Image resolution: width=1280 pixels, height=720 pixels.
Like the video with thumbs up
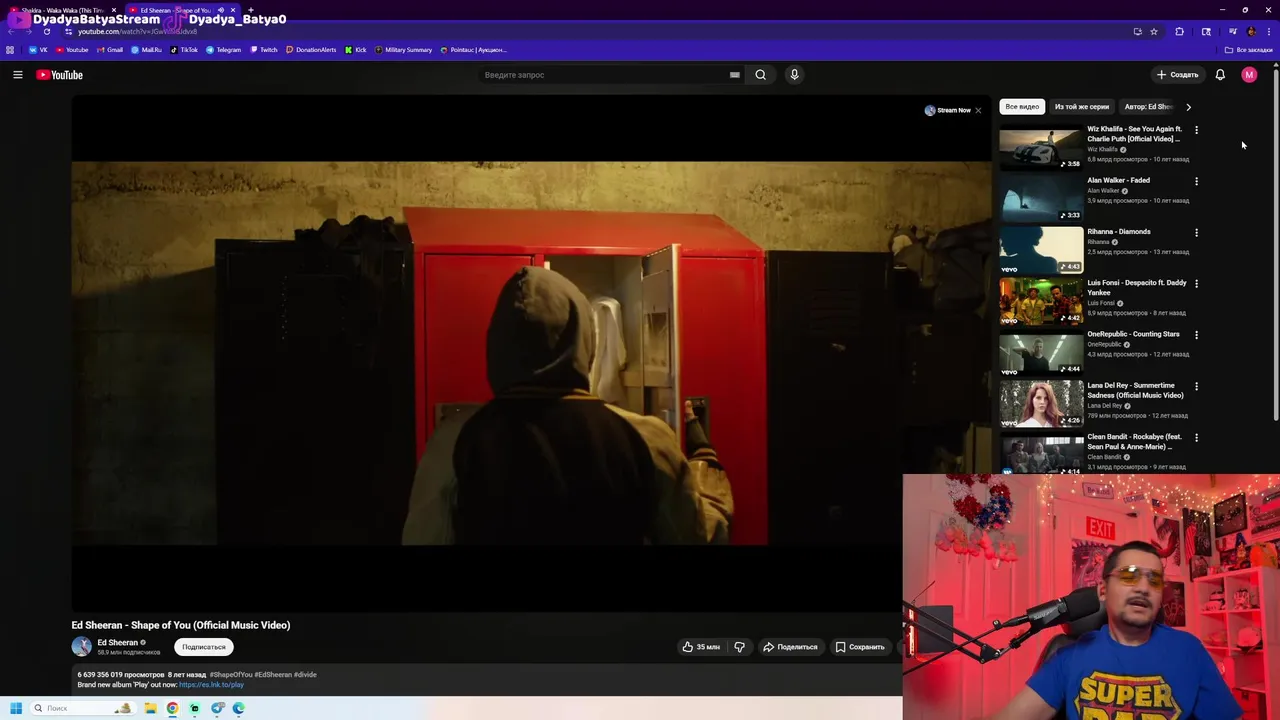coord(700,647)
